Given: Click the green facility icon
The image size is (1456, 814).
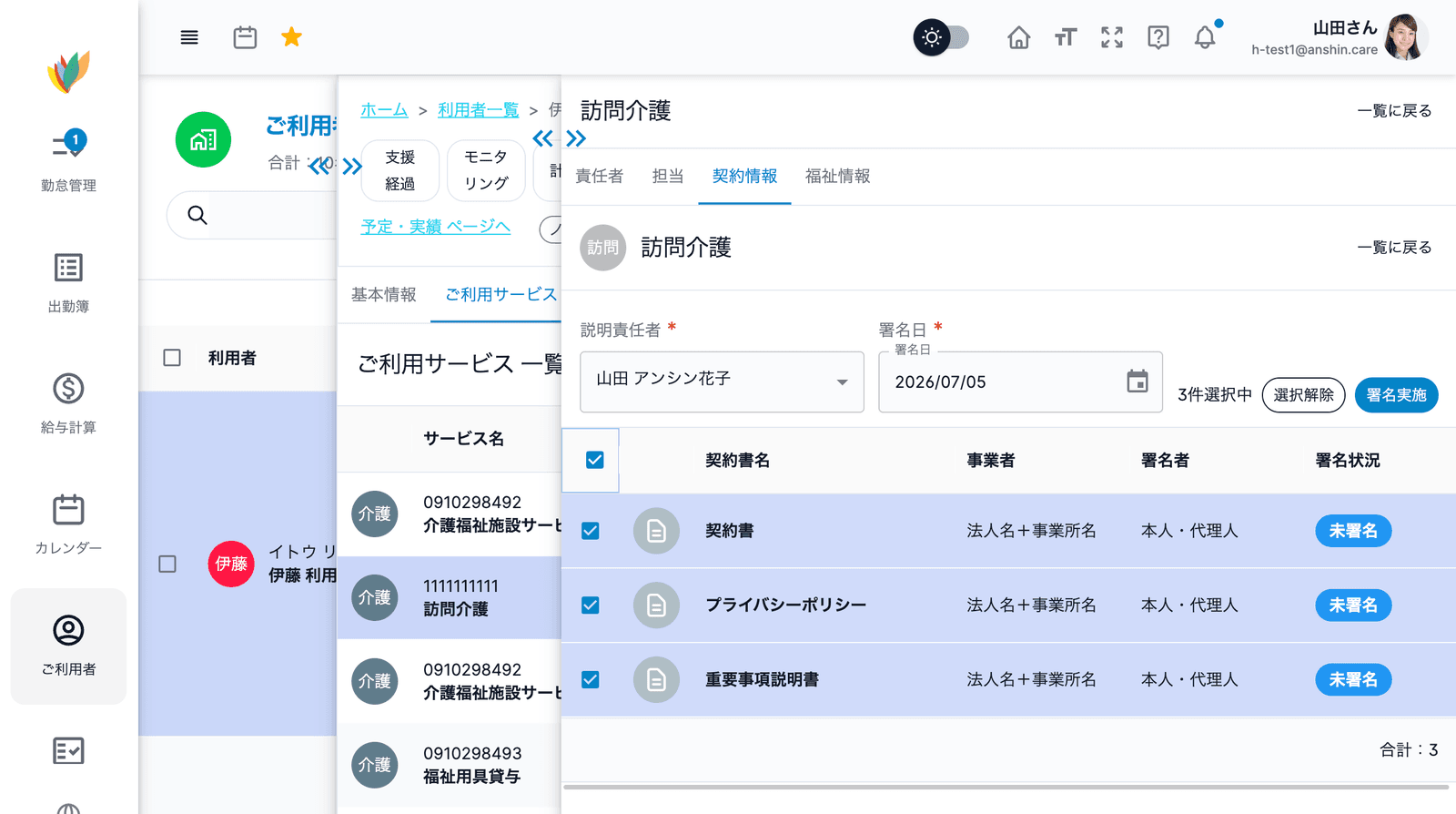Looking at the screenshot, I should point(203,139).
